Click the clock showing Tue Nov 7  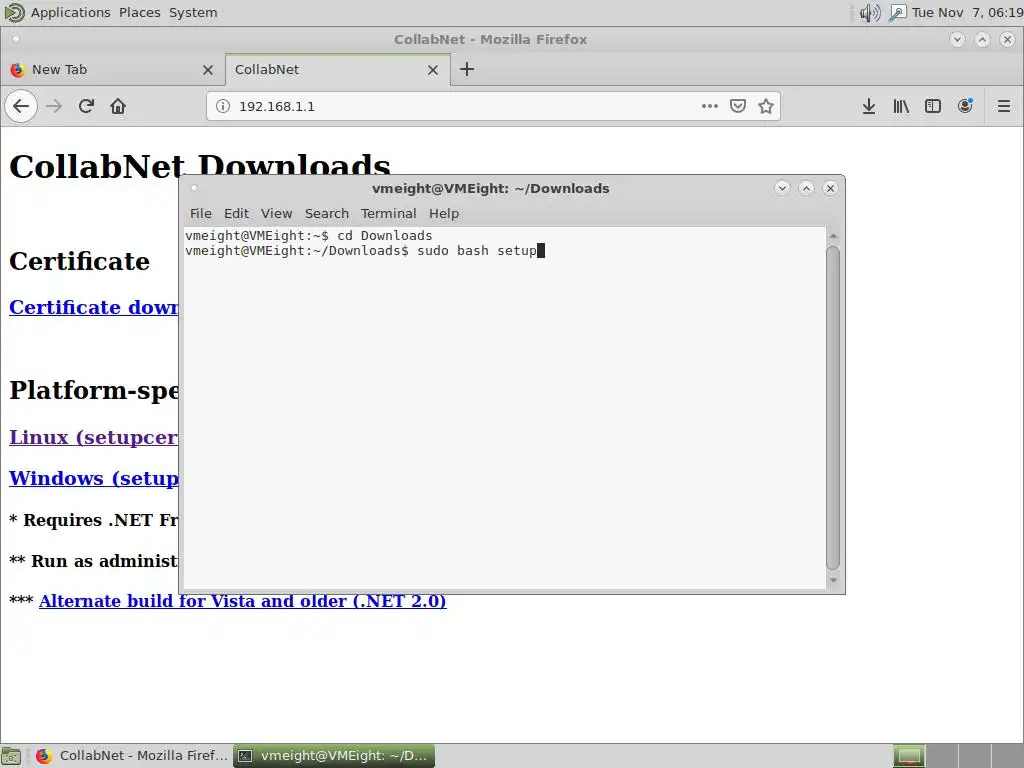(x=967, y=12)
